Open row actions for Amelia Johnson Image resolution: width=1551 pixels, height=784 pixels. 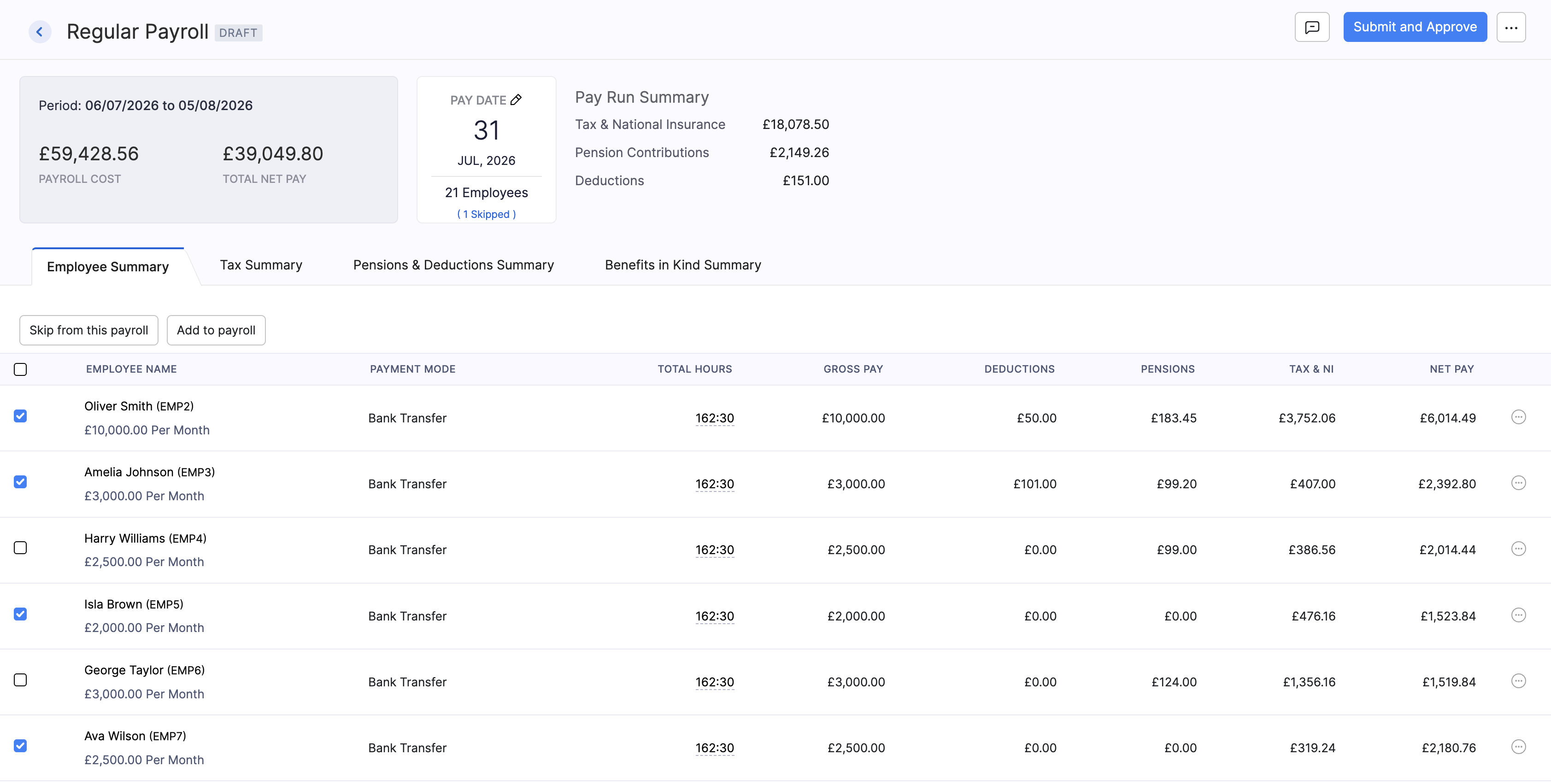(1518, 483)
